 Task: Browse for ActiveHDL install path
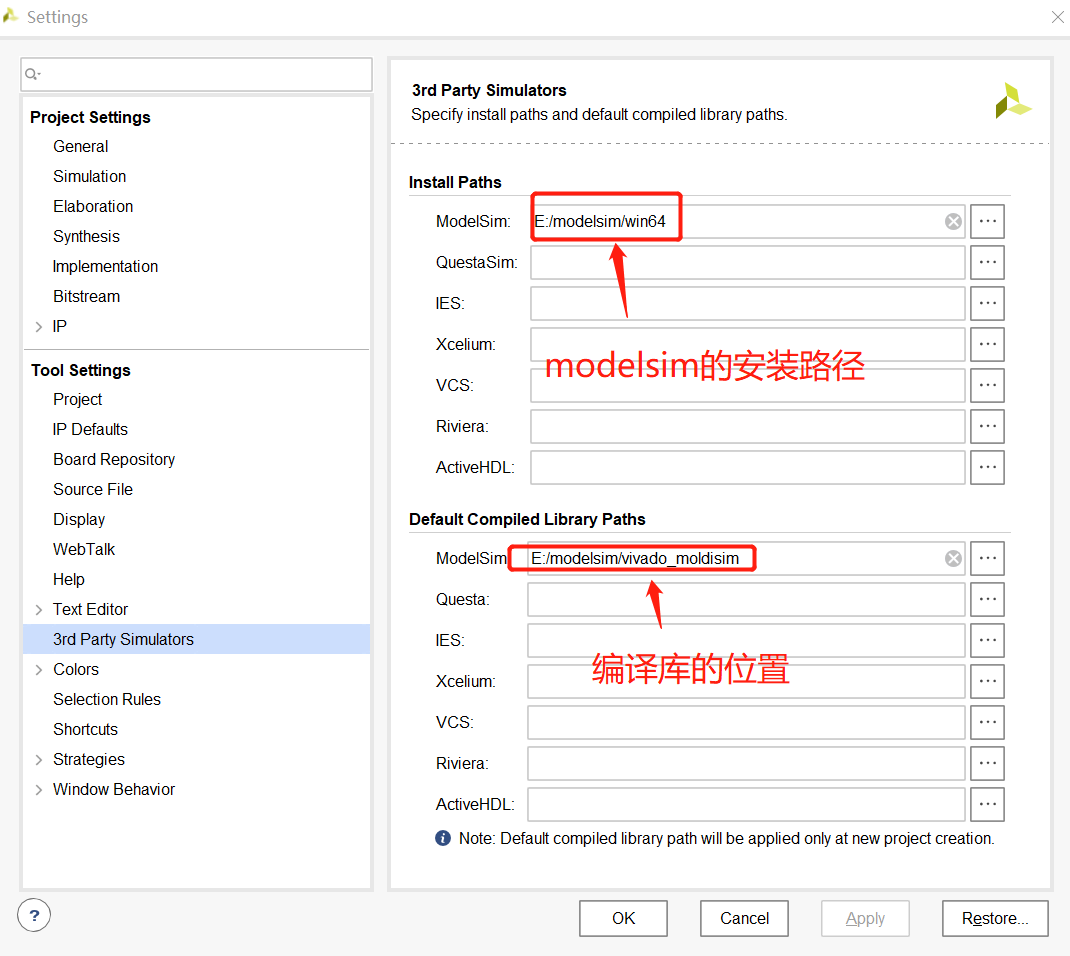(x=987, y=467)
